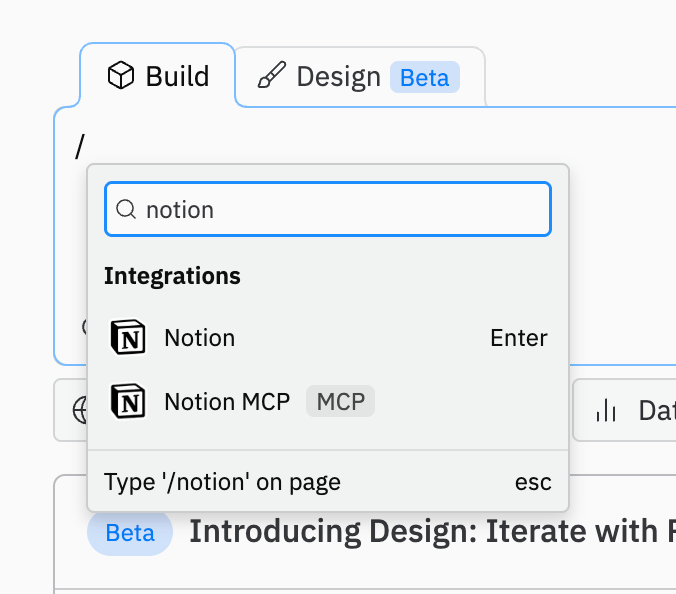Click the bar chart icon at right edge
This screenshot has width=676, height=594.
tap(605, 410)
